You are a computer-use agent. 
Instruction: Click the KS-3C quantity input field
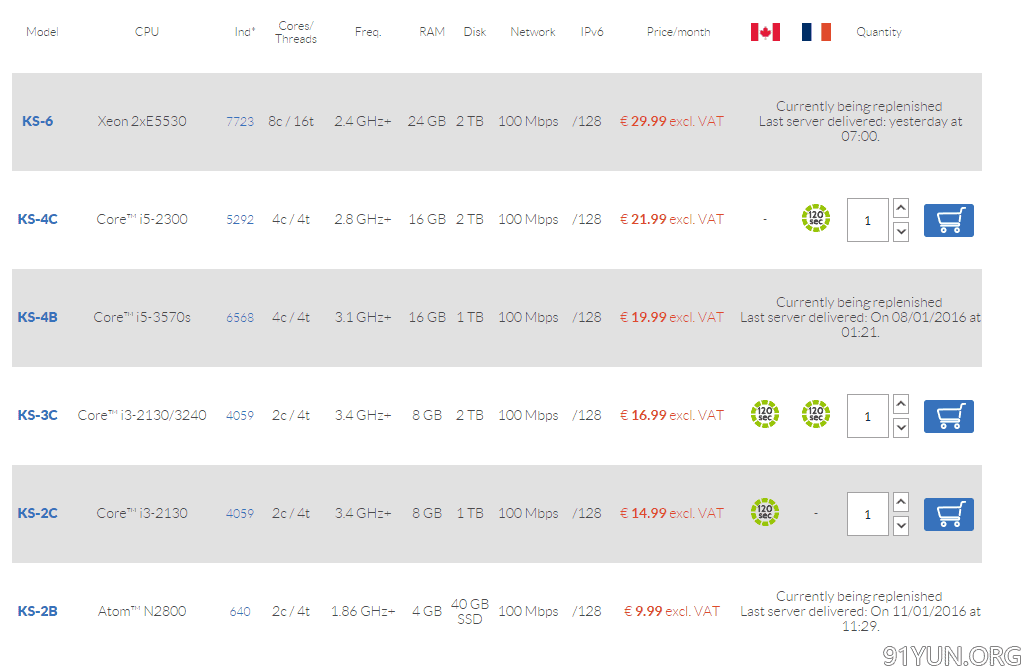[868, 416]
